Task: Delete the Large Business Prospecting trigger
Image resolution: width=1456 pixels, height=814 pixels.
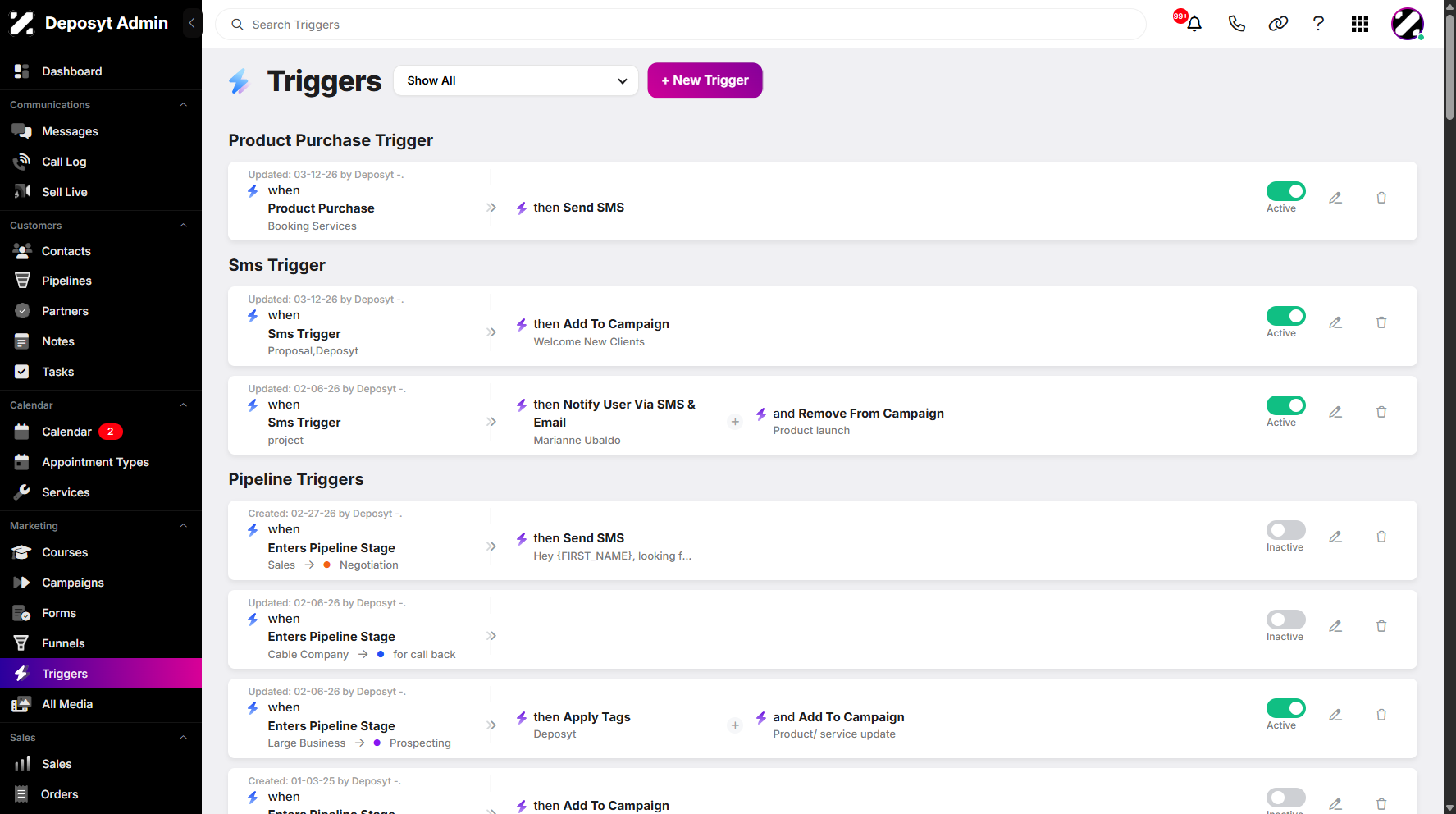Action: (x=1381, y=715)
